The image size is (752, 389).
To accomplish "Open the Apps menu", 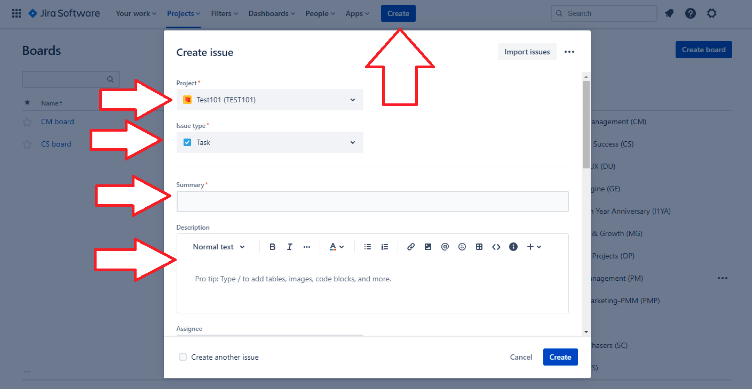I will tap(357, 13).
